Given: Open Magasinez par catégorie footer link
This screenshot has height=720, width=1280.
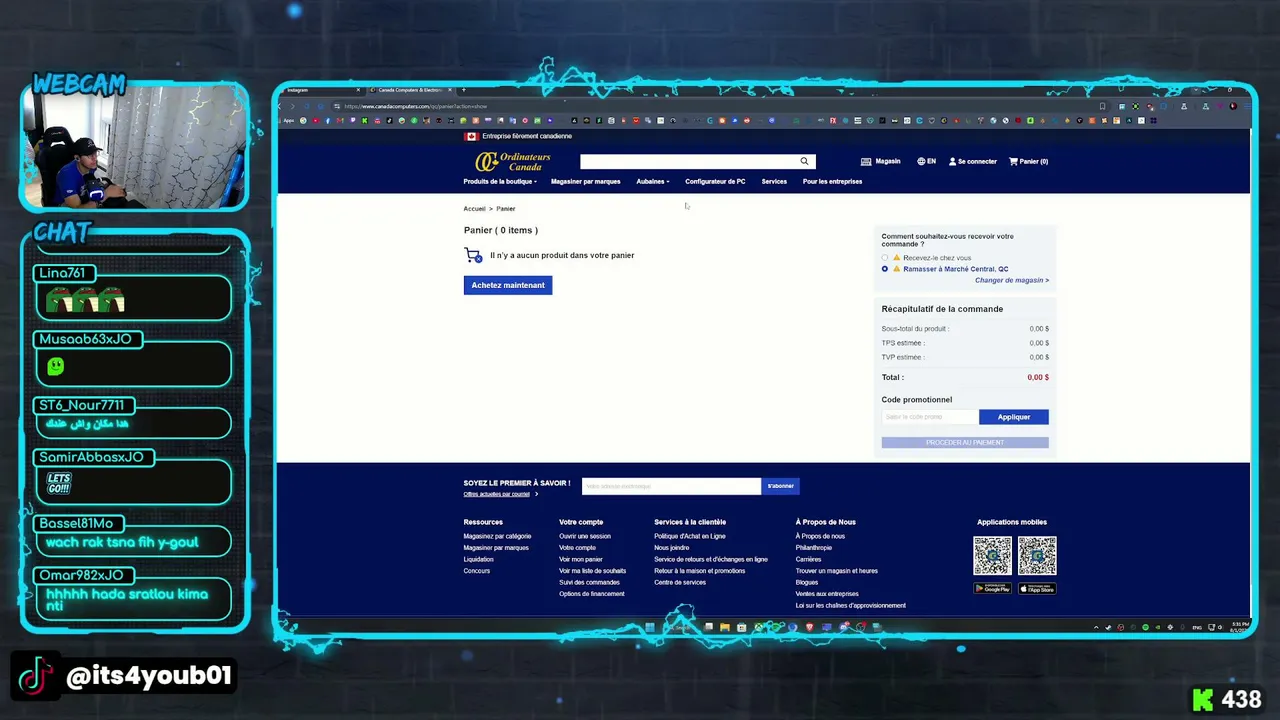Looking at the screenshot, I should pyautogui.click(x=497, y=536).
